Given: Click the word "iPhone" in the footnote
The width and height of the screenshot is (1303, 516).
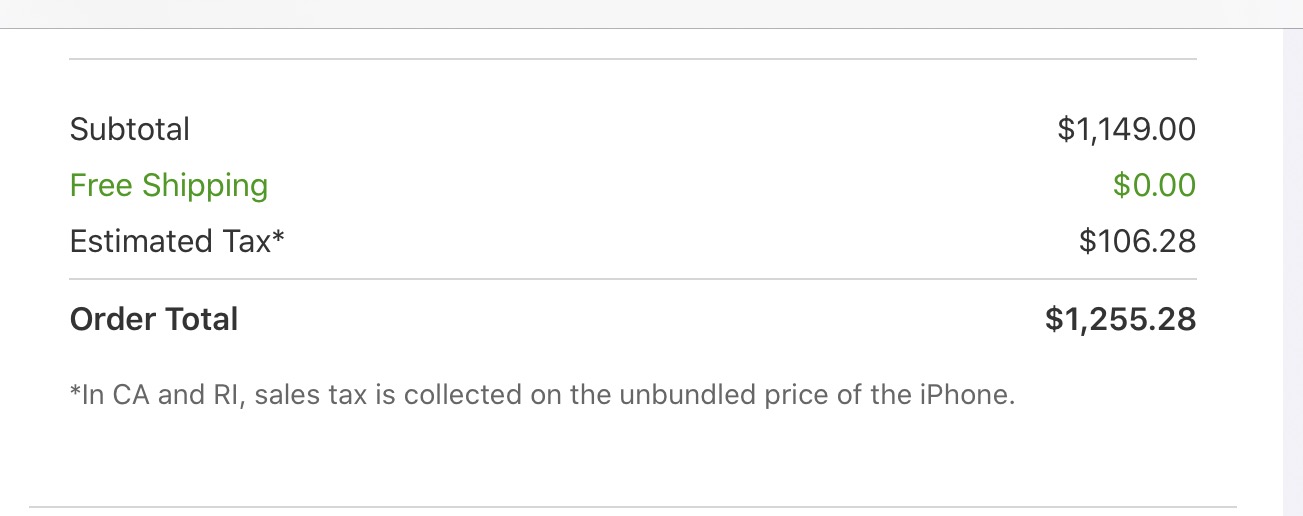Looking at the screenshot, I should point(964,395).
